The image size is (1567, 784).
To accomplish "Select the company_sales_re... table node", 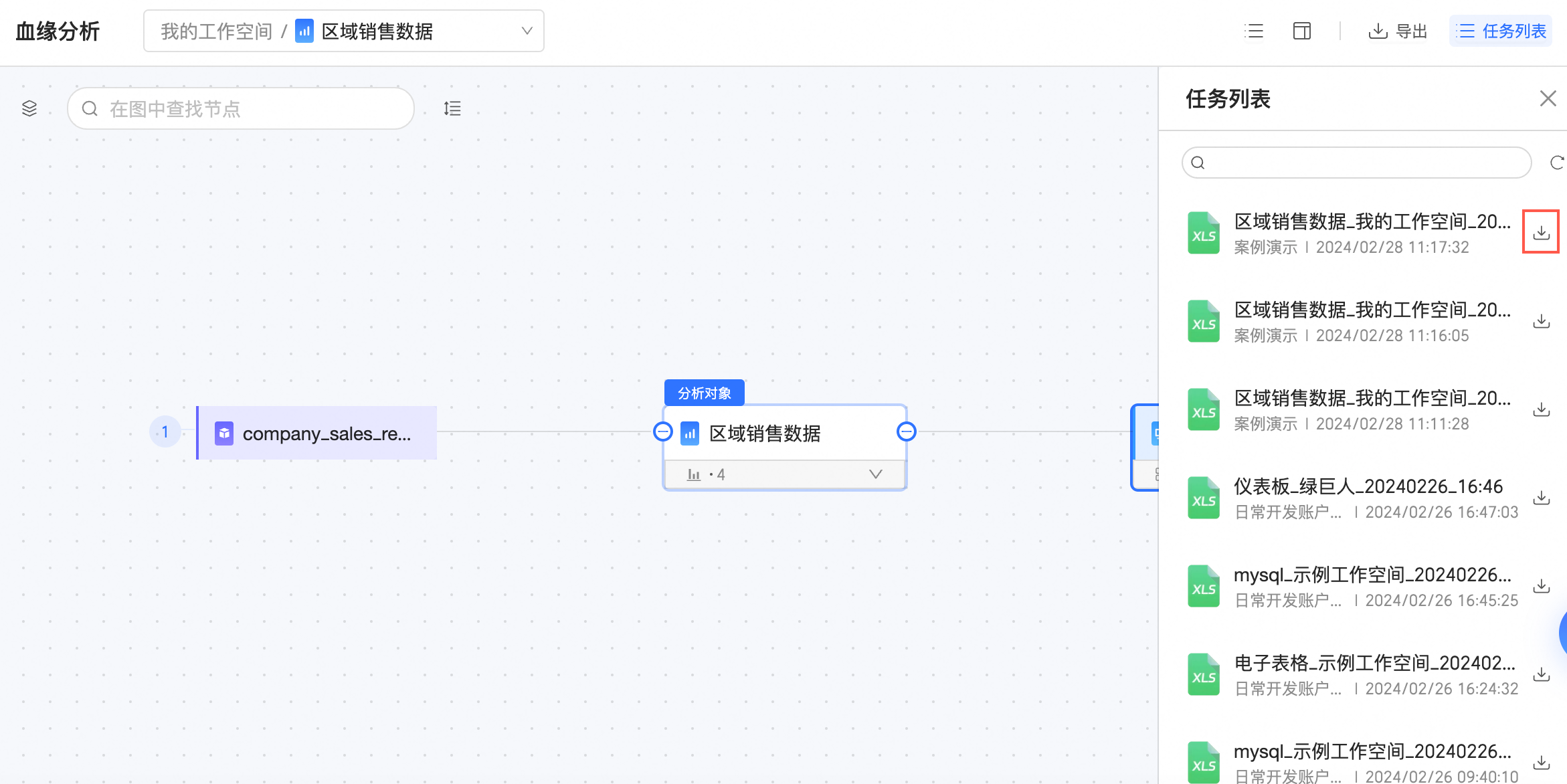I will point(317,433).
